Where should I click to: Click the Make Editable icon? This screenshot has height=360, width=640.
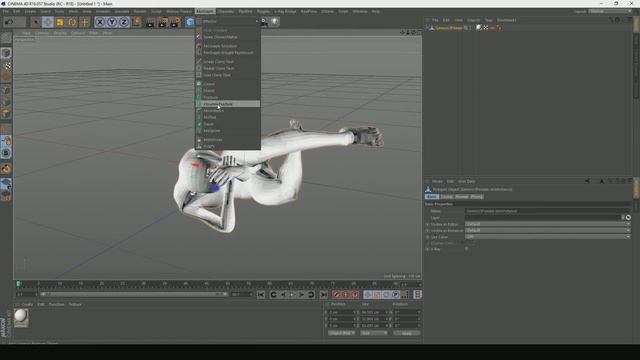6,38
